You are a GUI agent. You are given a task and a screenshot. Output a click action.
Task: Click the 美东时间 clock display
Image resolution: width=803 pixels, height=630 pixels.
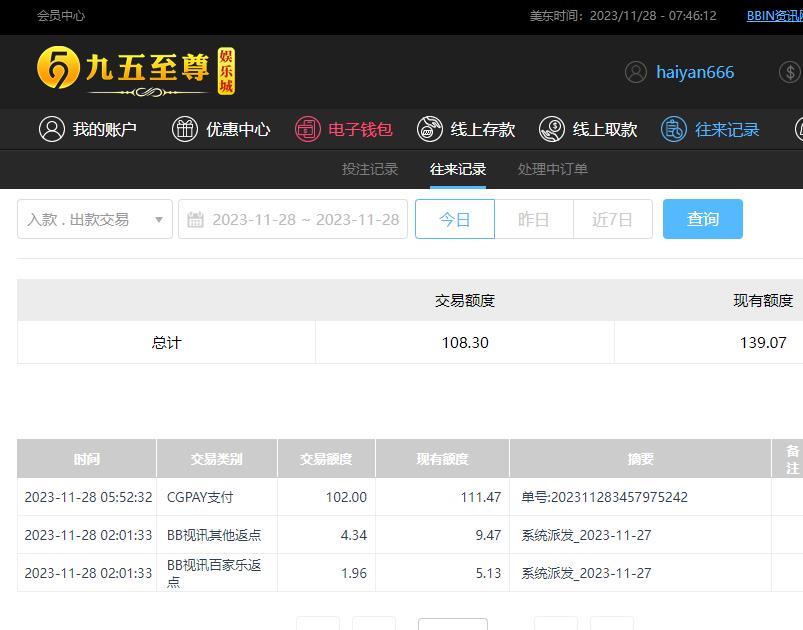(x=623, y=16)
